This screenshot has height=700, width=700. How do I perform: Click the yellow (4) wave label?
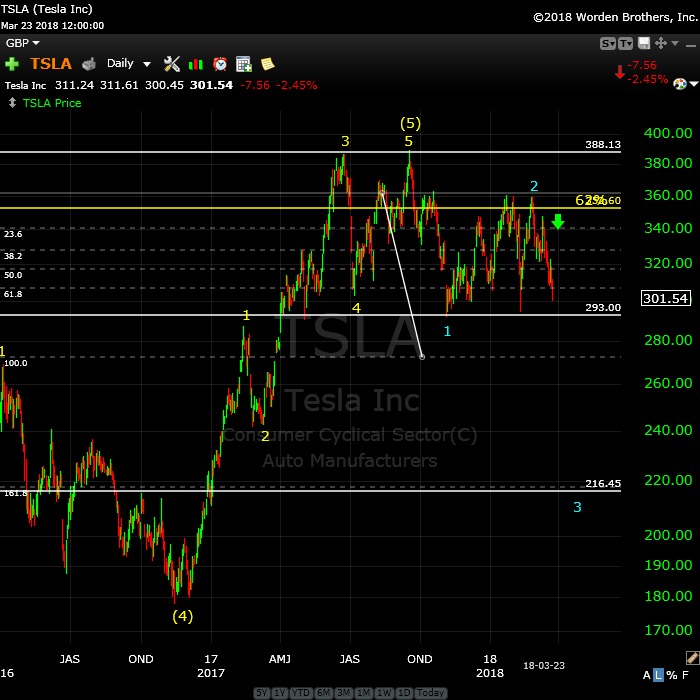pos(183,617)
